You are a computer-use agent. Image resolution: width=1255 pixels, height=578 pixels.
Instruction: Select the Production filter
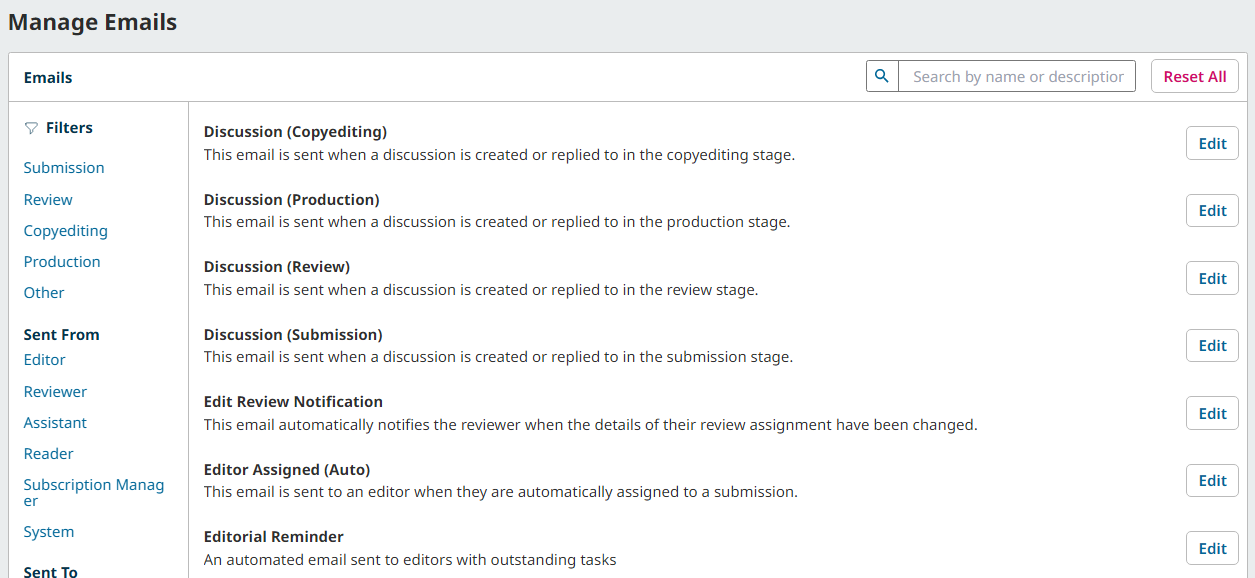(x=62, y=262)
